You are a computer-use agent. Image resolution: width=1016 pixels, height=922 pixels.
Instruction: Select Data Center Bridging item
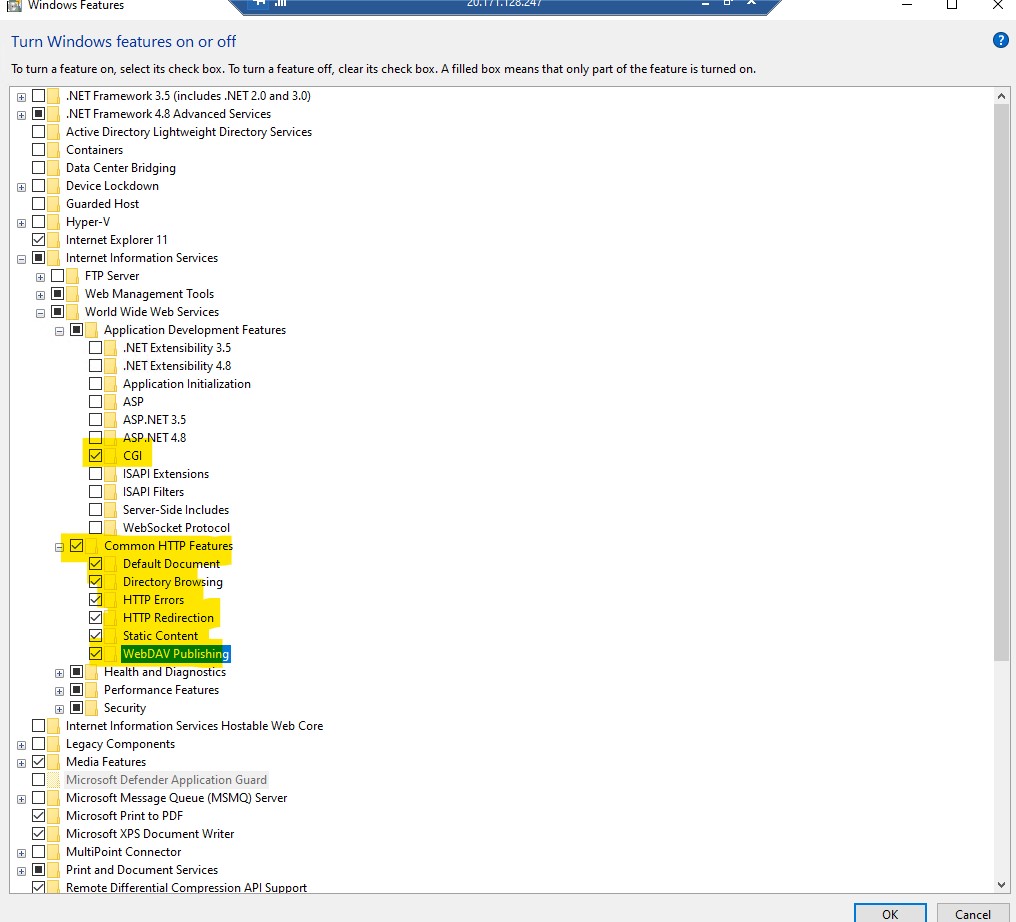tap(121, 168)
